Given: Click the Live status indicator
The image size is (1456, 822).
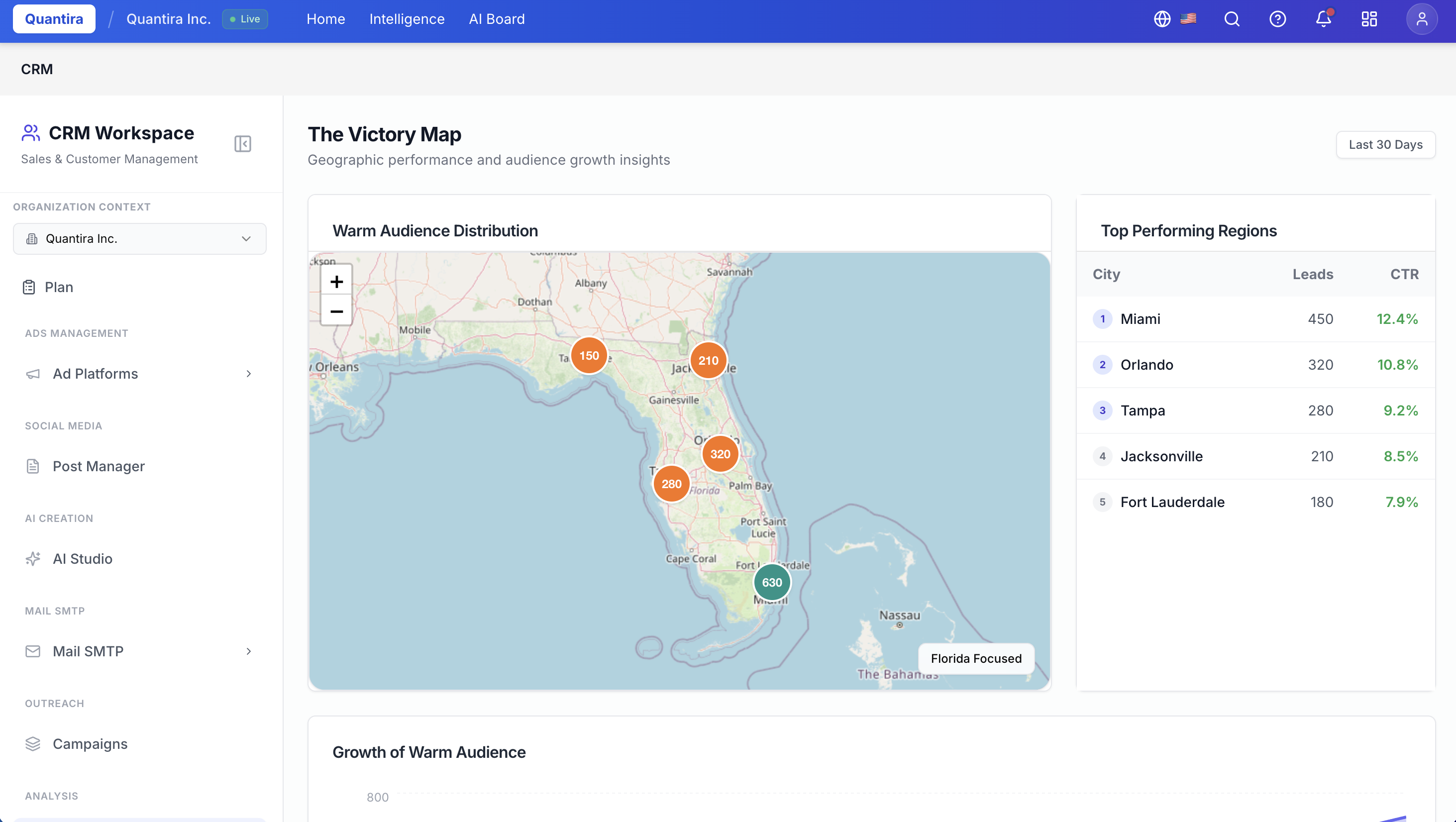Looking at the screenshot, I should (245, 18).
